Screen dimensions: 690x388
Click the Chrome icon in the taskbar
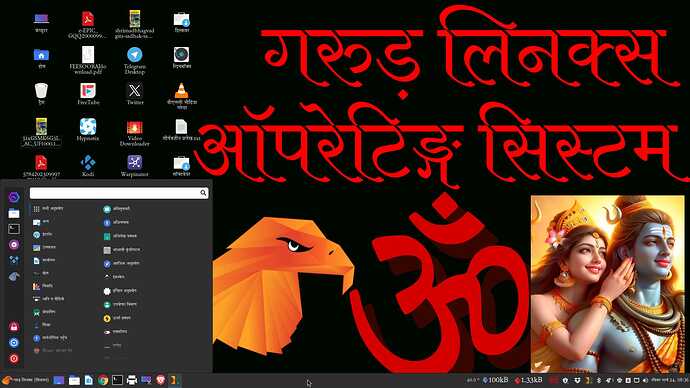pos(103,380)
